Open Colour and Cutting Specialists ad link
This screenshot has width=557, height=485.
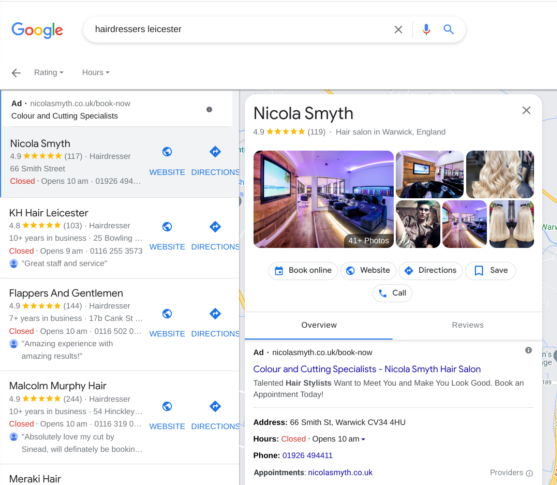[x=367, y=369]
